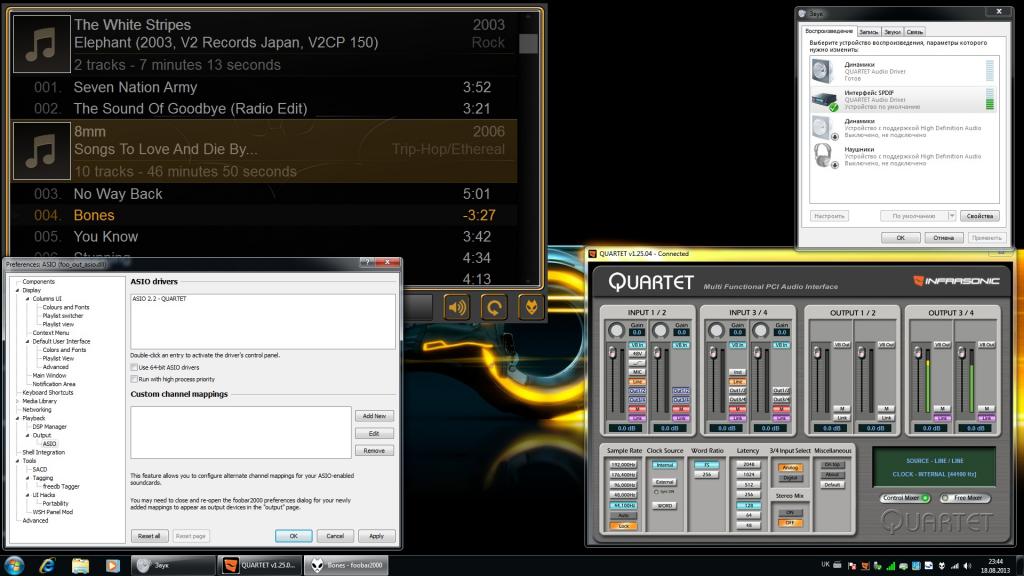The image size is (1024, 576).
Task: Switch to the Запись tab
Action: click(868, 32)
